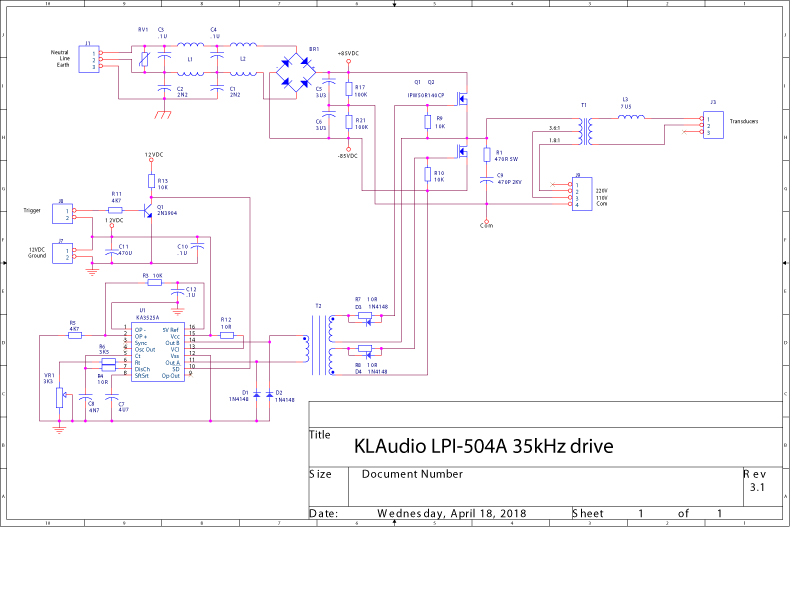Select the title KLAudio LPI-504A 35kHz drive
Image resolution: width=792 pixels, height=612 pixels.
pos(483,446)
